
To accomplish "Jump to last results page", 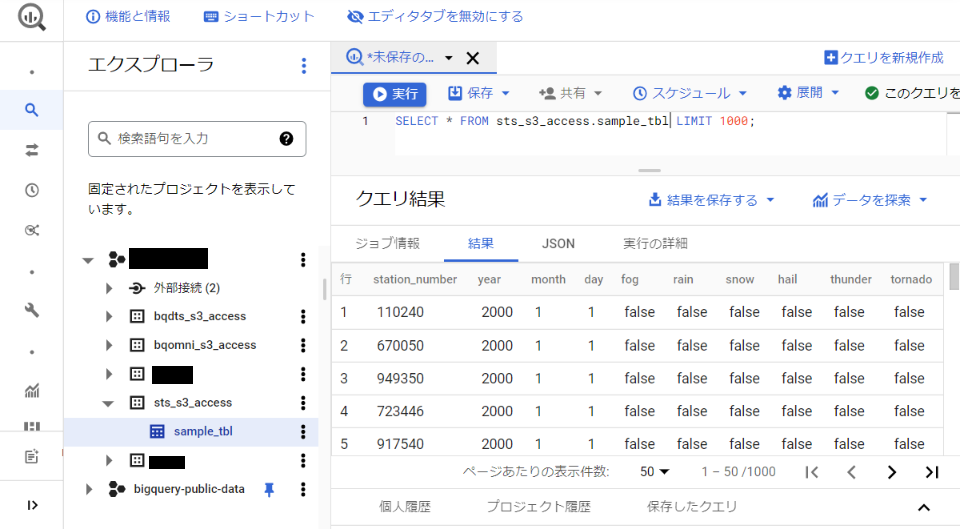I will pyautogui.click(x=931, y=472).
